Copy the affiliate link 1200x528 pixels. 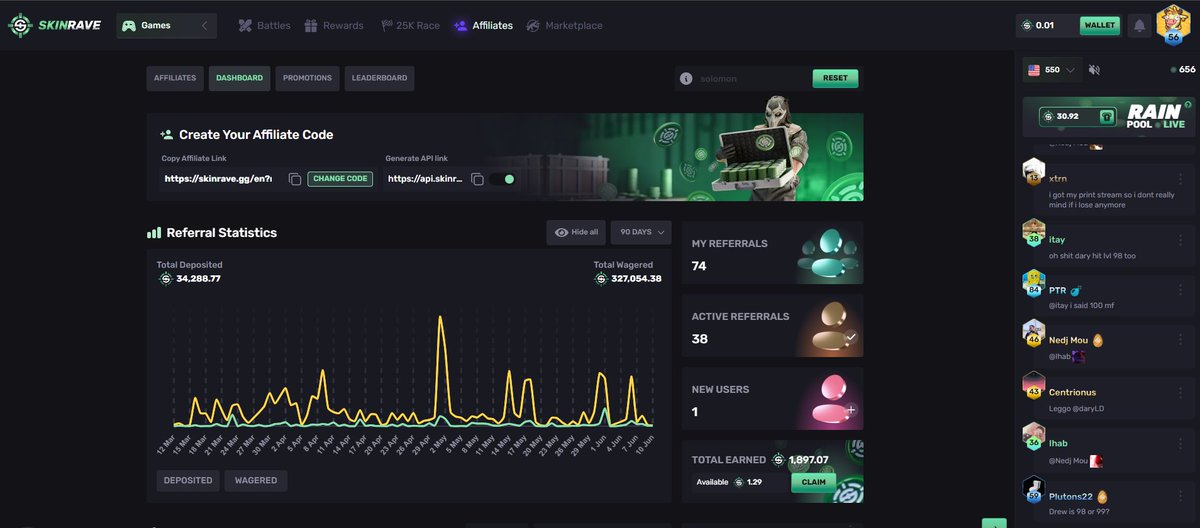[295, 179]
